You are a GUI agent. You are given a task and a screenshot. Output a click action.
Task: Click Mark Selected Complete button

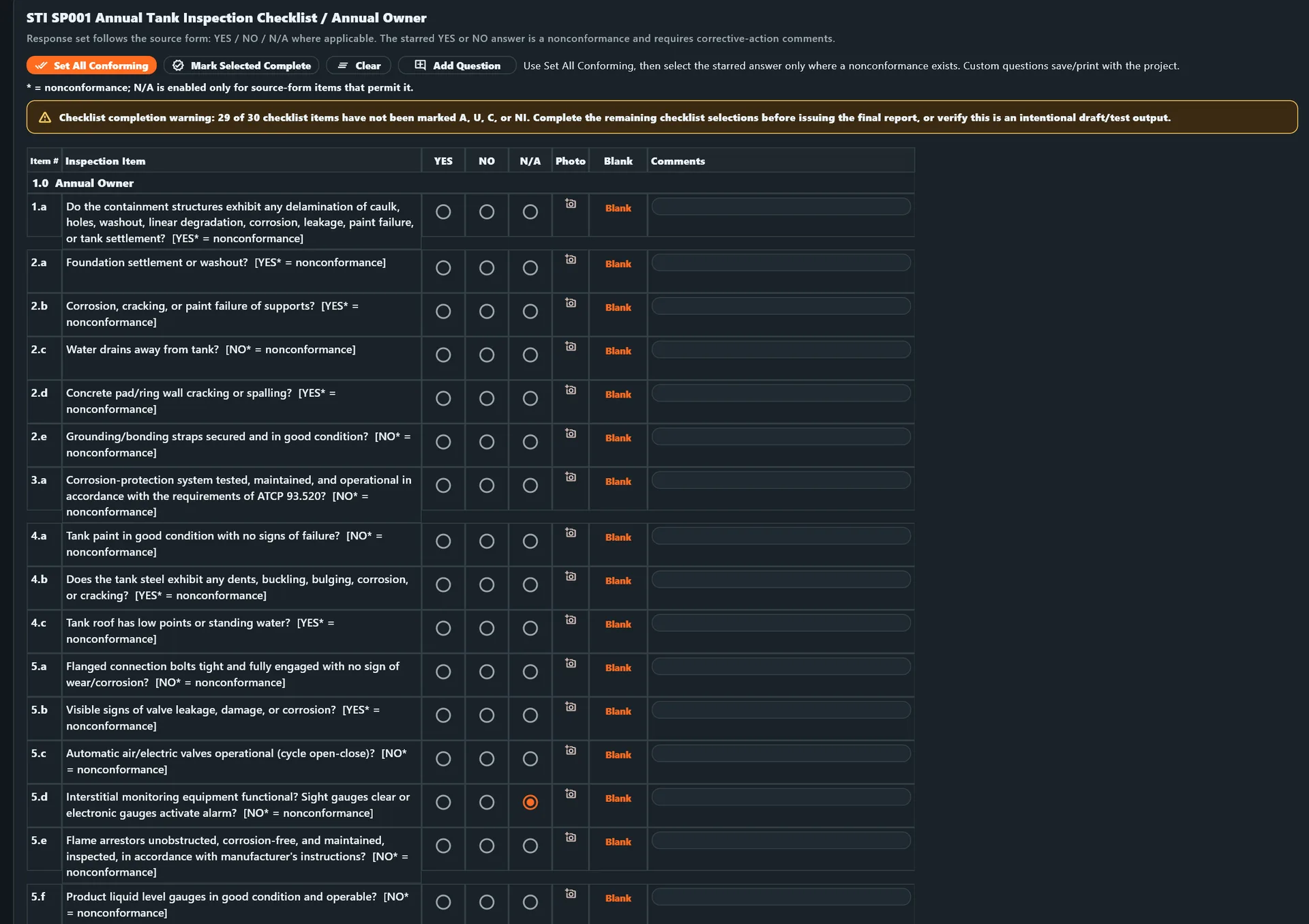coord(241,65)
